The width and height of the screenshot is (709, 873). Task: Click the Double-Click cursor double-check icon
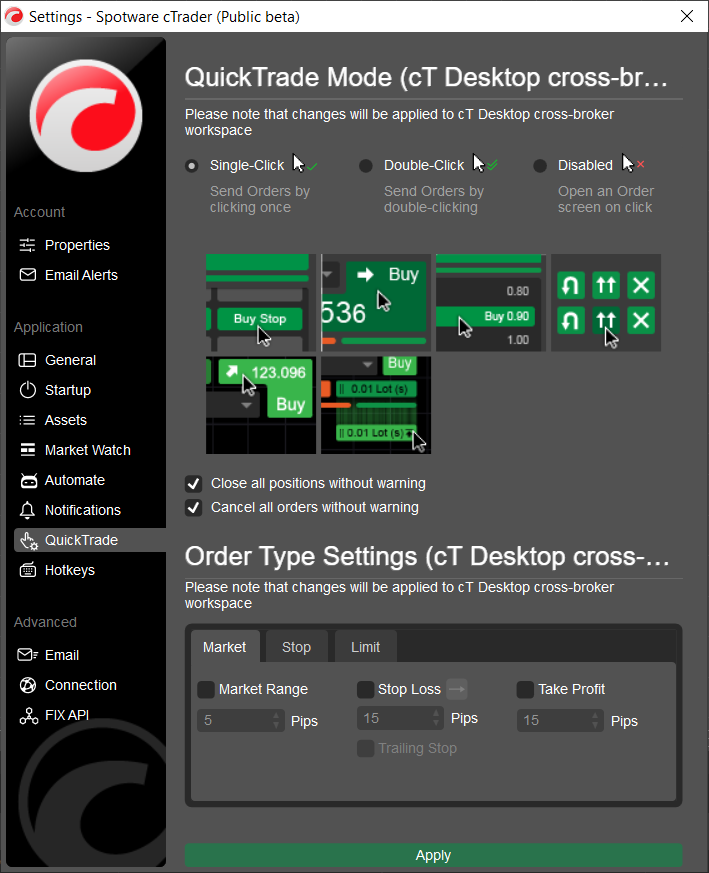tap(485, 164)
